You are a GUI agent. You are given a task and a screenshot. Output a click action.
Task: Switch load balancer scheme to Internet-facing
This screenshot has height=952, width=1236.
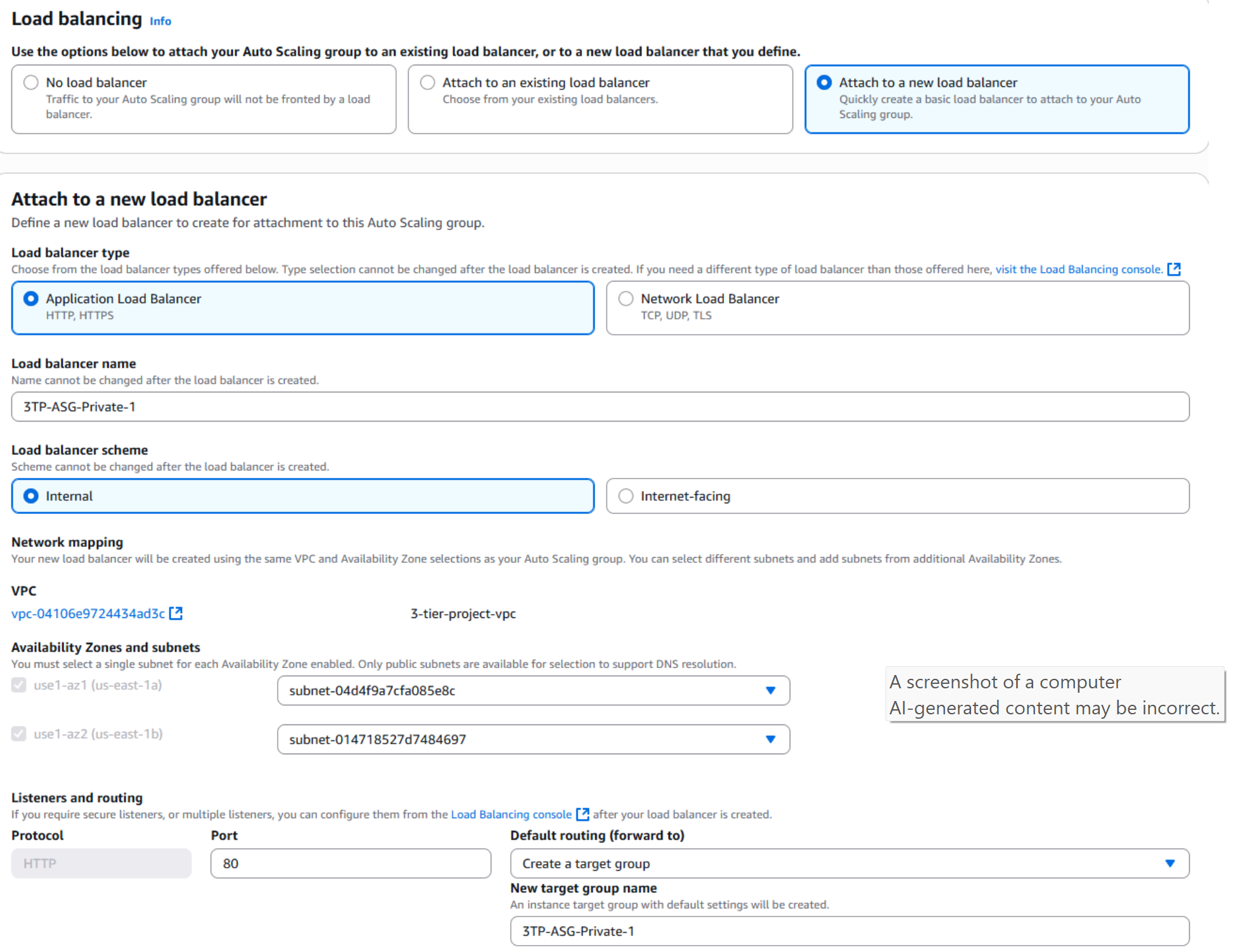tap(626, 496)
